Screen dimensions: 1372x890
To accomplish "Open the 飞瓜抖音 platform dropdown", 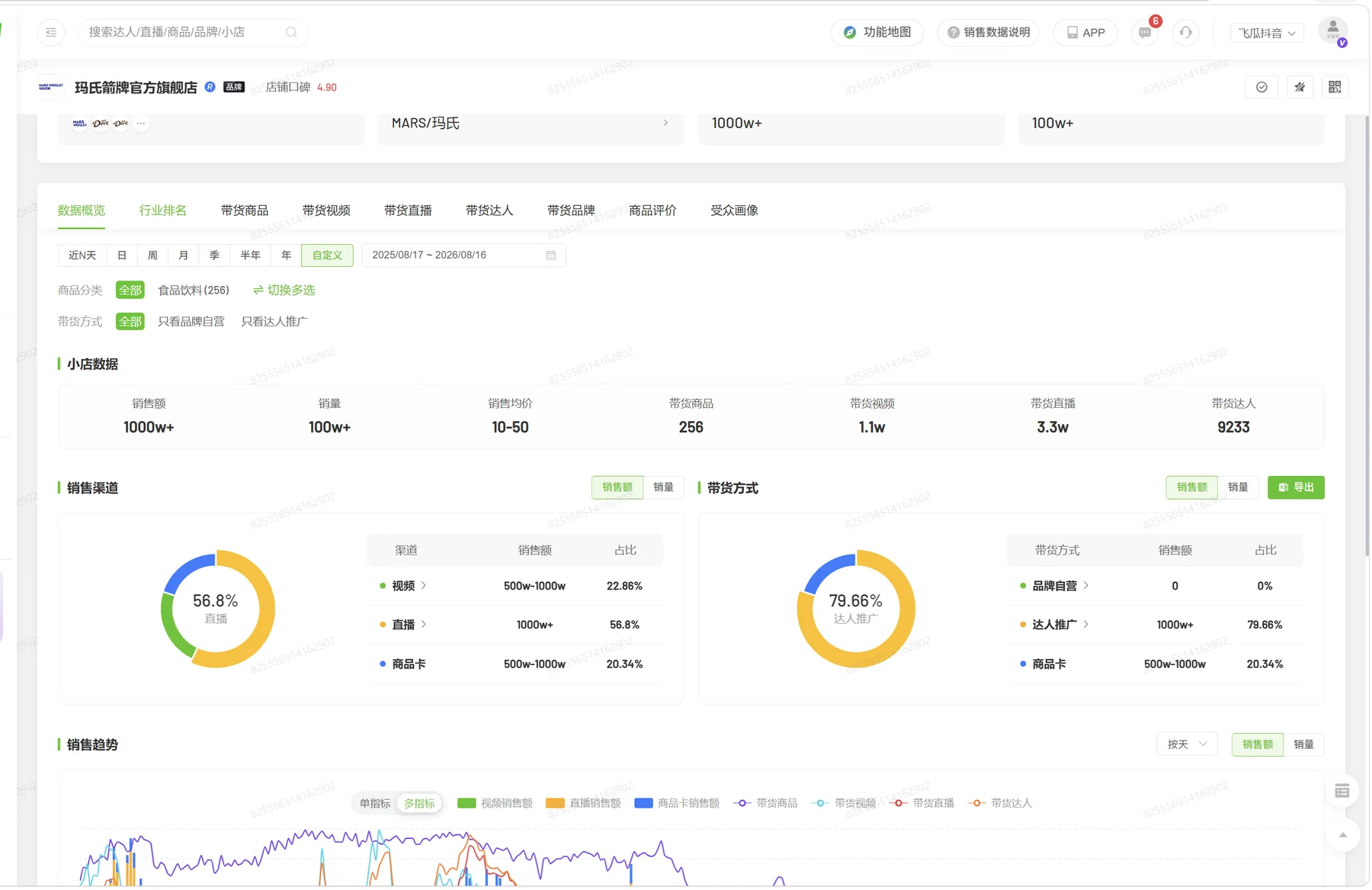I will click(x=1267, y=33).
